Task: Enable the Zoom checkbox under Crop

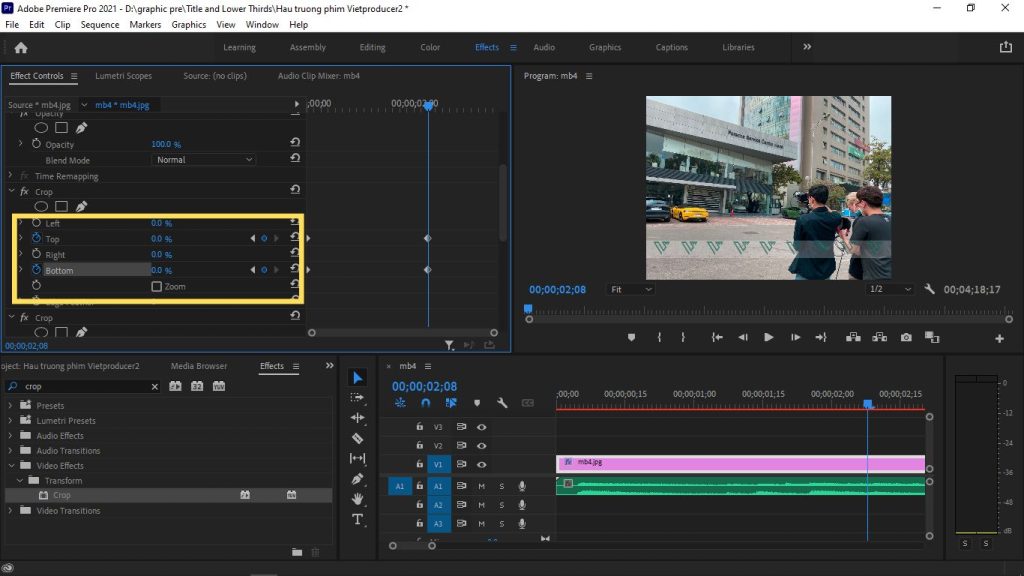Action: point(156,287)
